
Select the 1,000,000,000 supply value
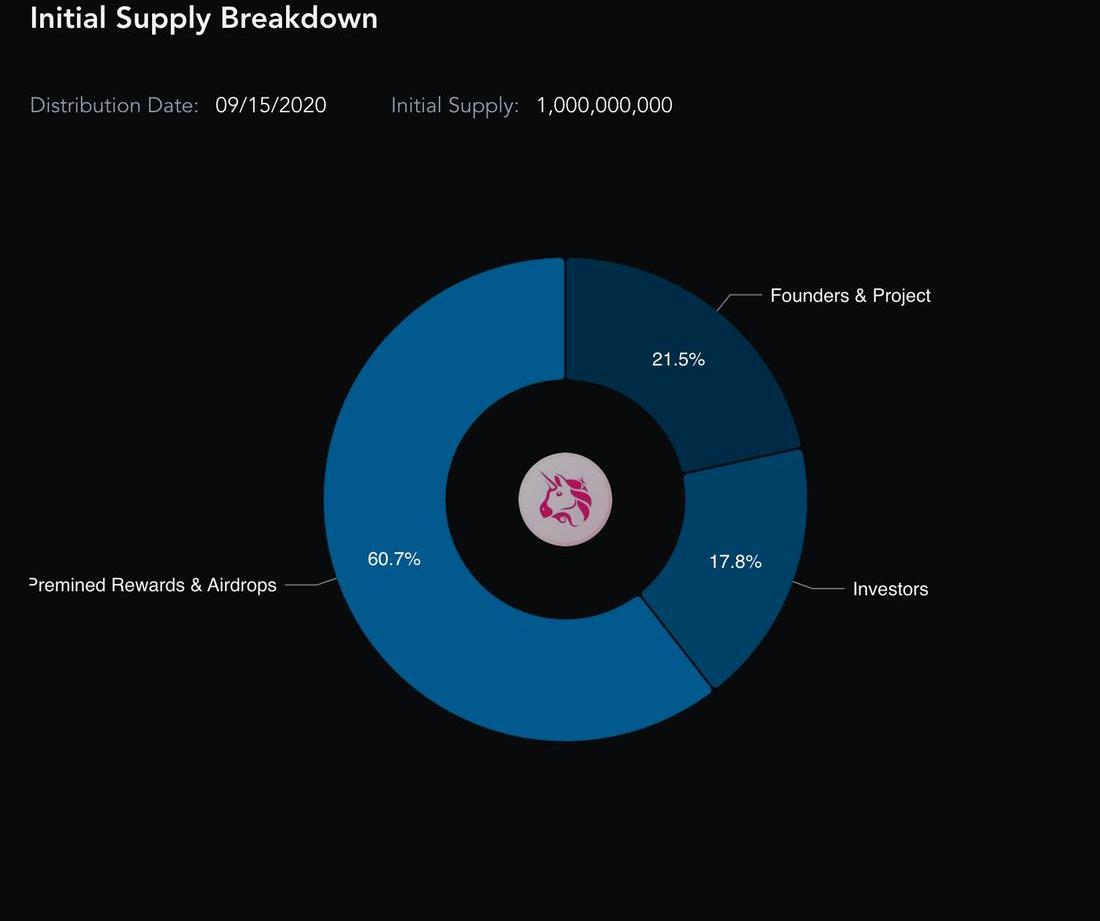[604, 106]
